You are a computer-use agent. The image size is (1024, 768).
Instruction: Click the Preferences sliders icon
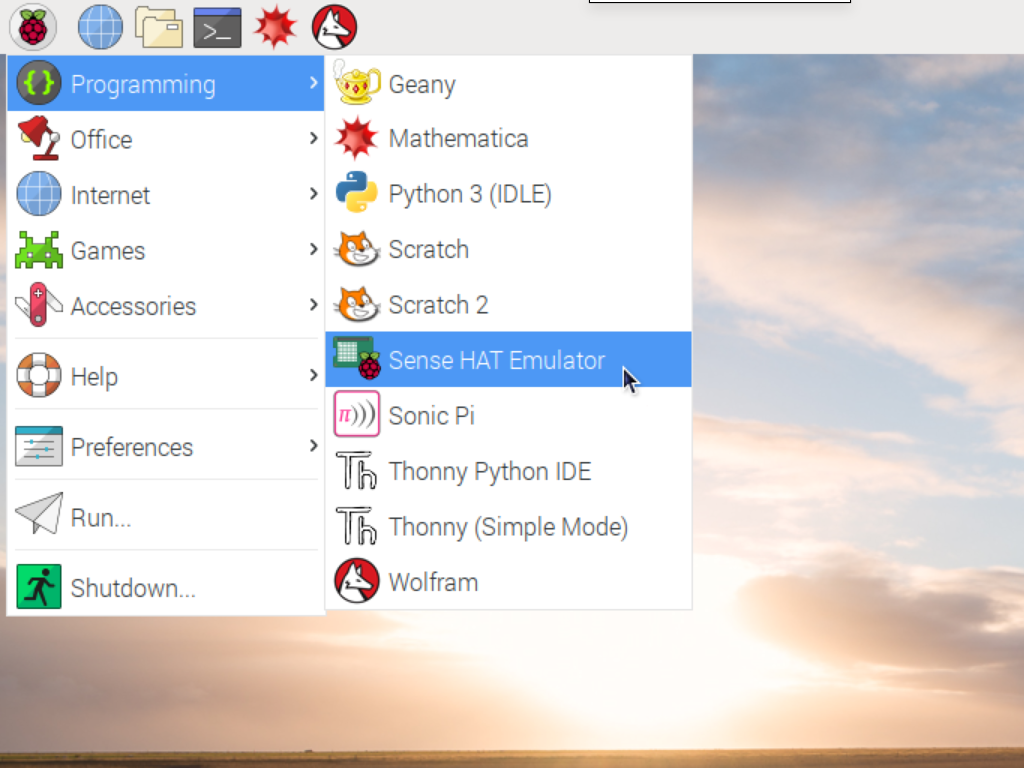39,446
